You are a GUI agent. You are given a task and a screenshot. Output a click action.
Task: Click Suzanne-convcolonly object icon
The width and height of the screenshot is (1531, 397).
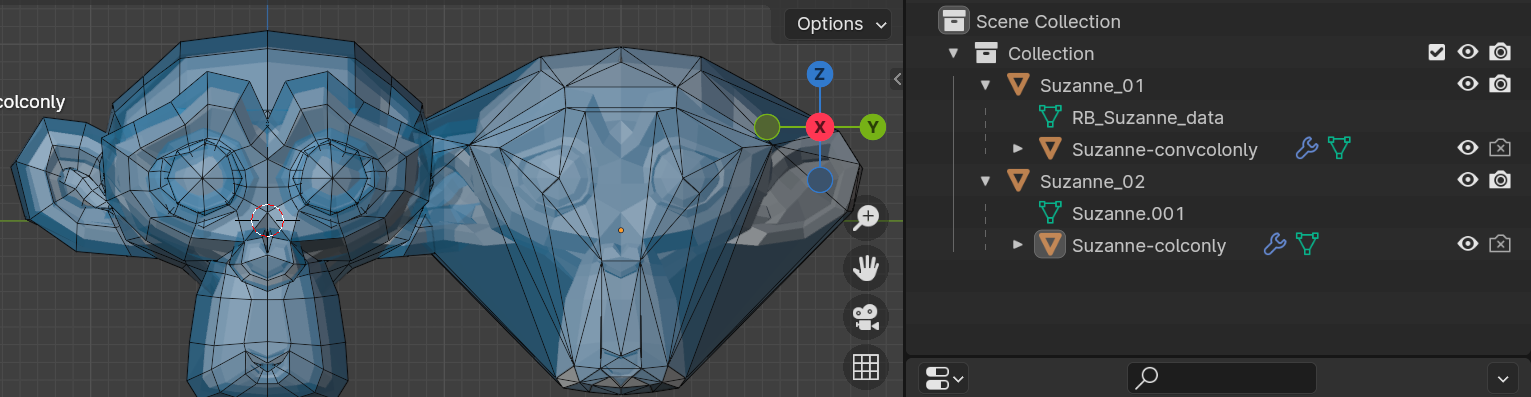click(x=1050, y=149)
